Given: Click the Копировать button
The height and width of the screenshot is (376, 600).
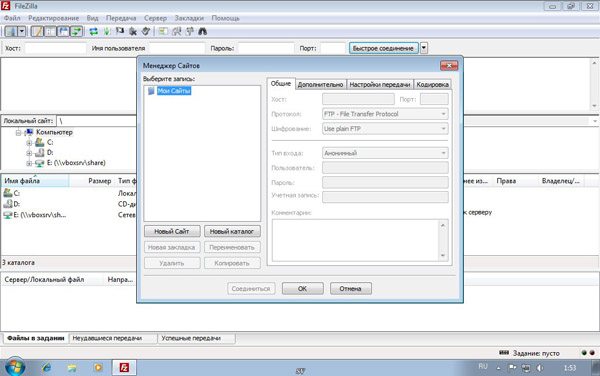Looking at the screenshot, I should (x=232, y=263).
